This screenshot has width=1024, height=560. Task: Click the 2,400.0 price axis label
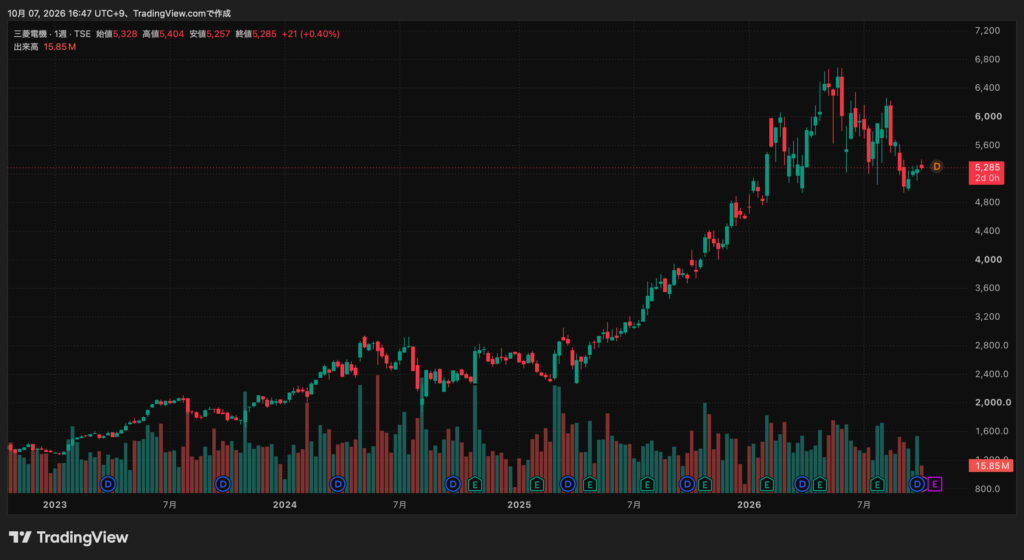[x=991, y=374]
